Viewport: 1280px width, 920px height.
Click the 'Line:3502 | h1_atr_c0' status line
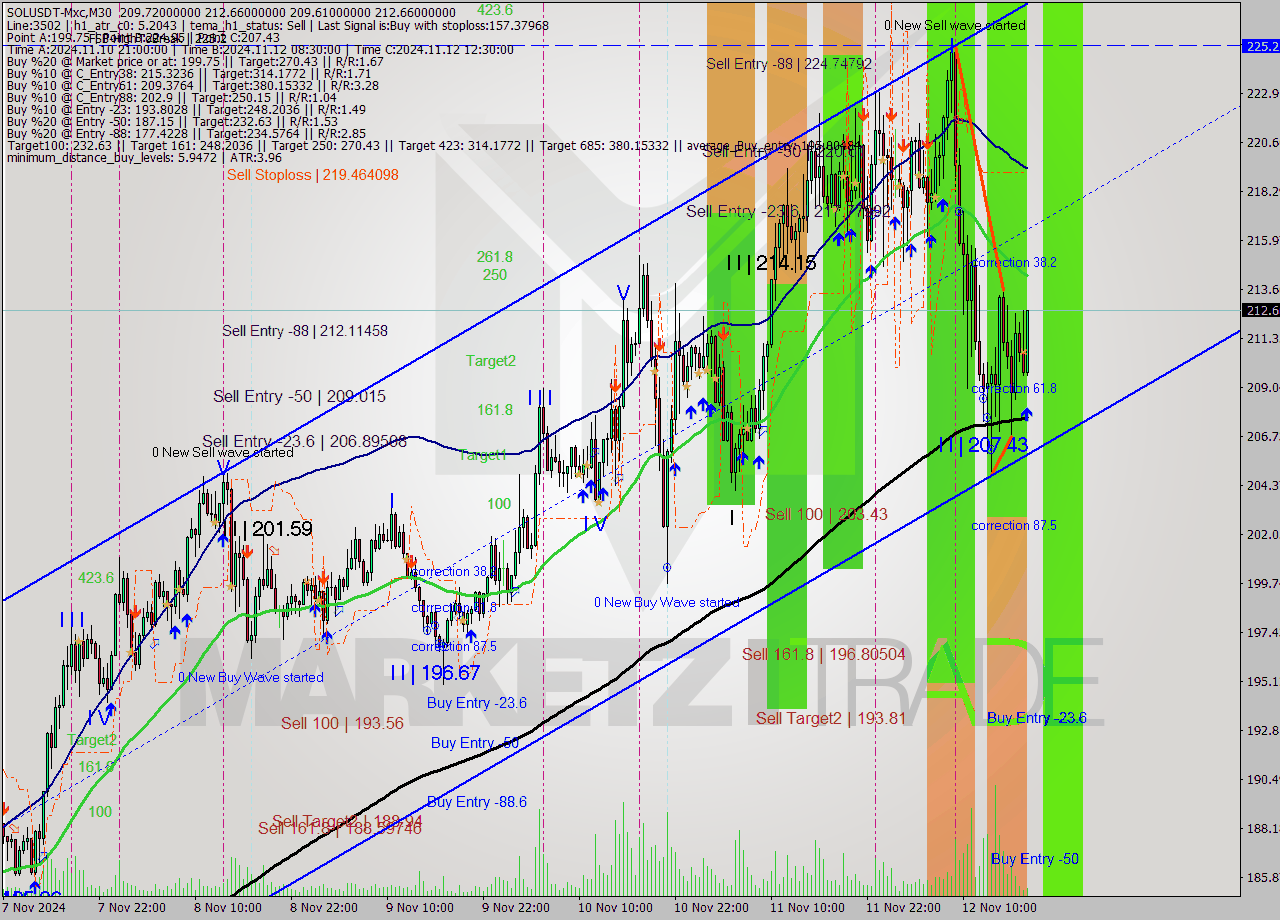tap(277, 26)
